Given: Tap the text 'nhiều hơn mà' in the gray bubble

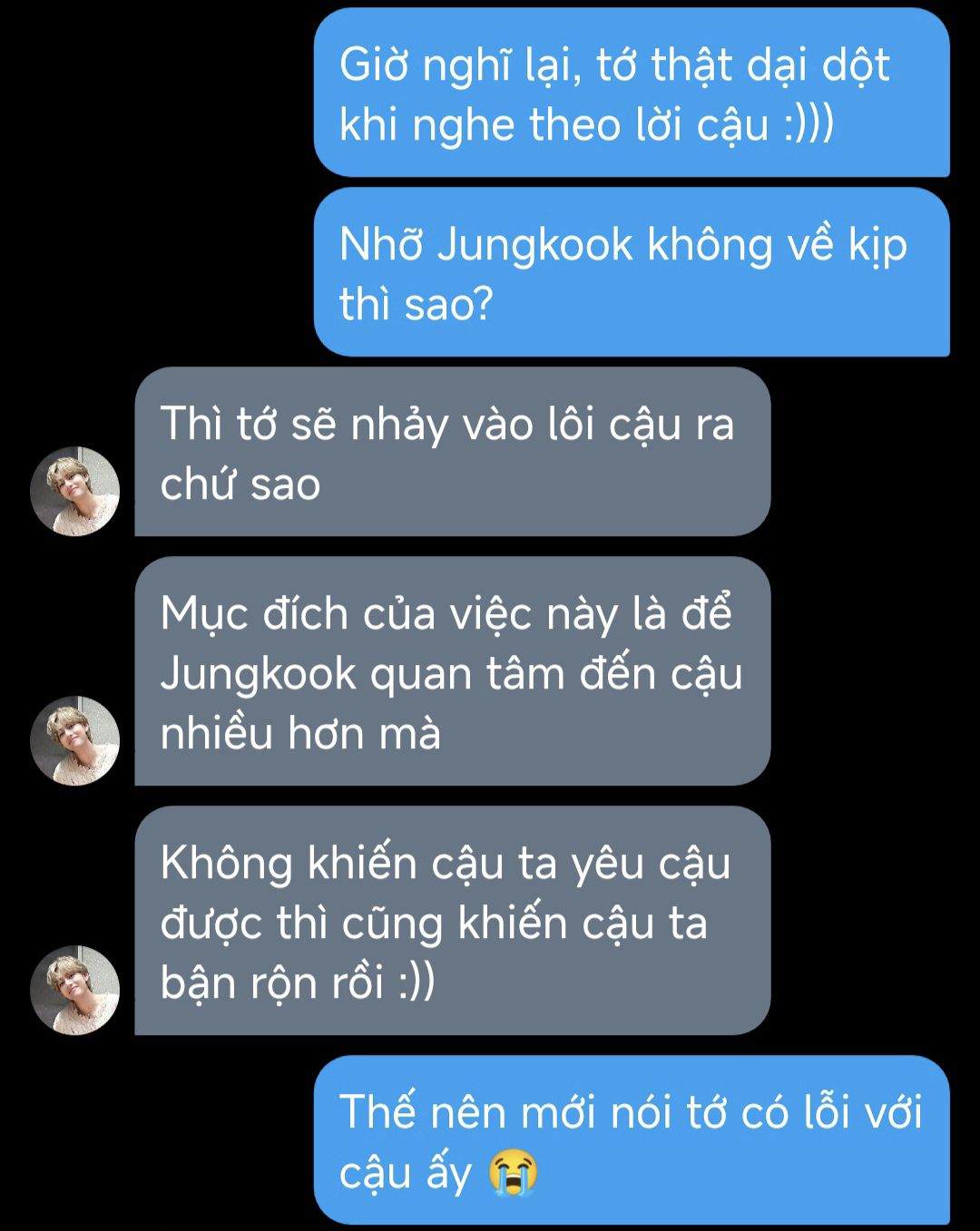Looking at the screenshot, I should pyautogui.click(x=300, y=733).
